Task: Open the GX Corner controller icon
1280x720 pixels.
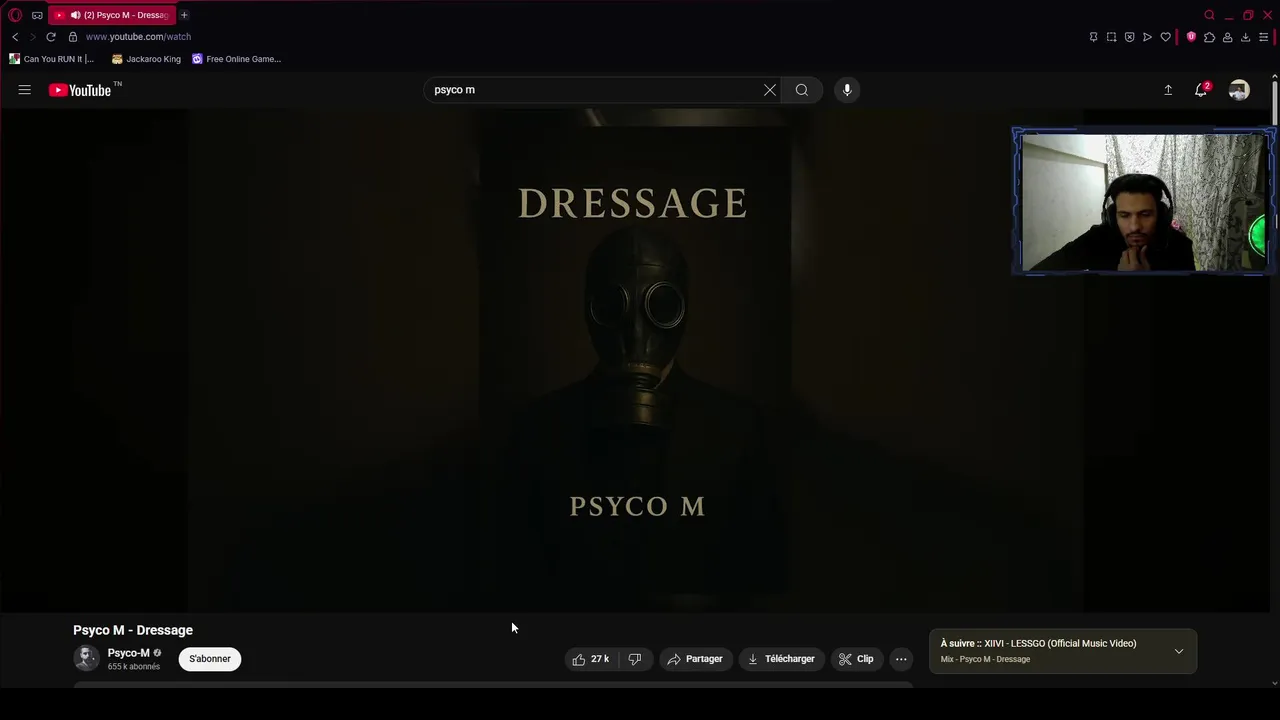Action: (37, 15)
